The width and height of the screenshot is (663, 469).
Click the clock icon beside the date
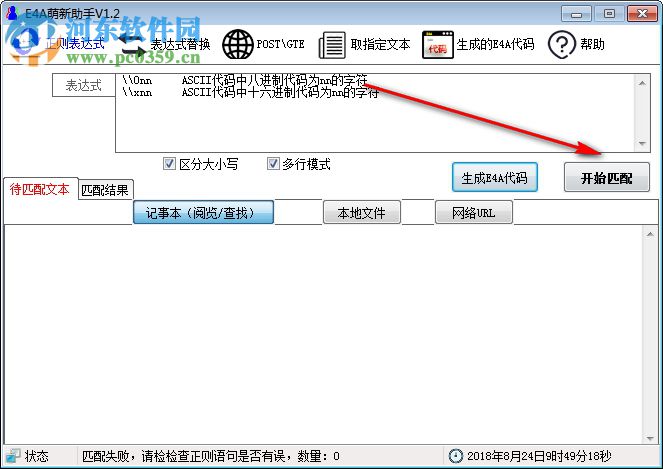point(455,456)
